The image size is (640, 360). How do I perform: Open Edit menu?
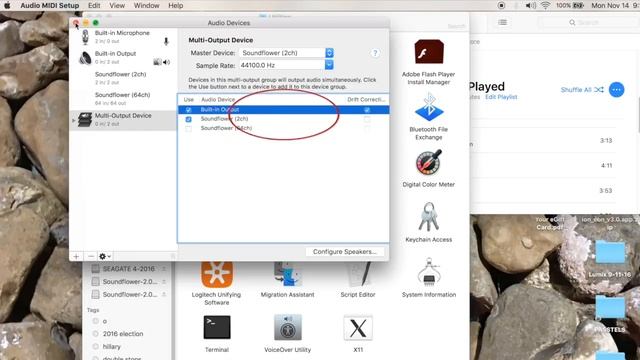click(94, 6)
